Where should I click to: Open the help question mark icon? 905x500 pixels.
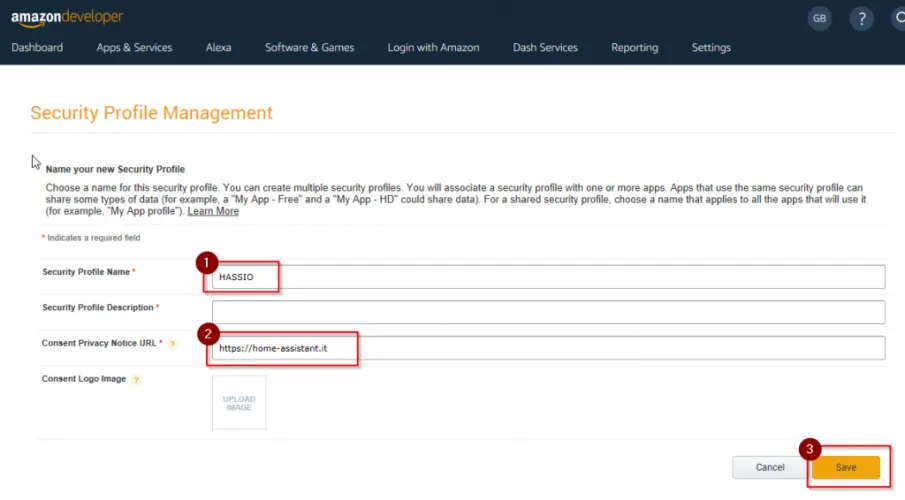(861, 18)
